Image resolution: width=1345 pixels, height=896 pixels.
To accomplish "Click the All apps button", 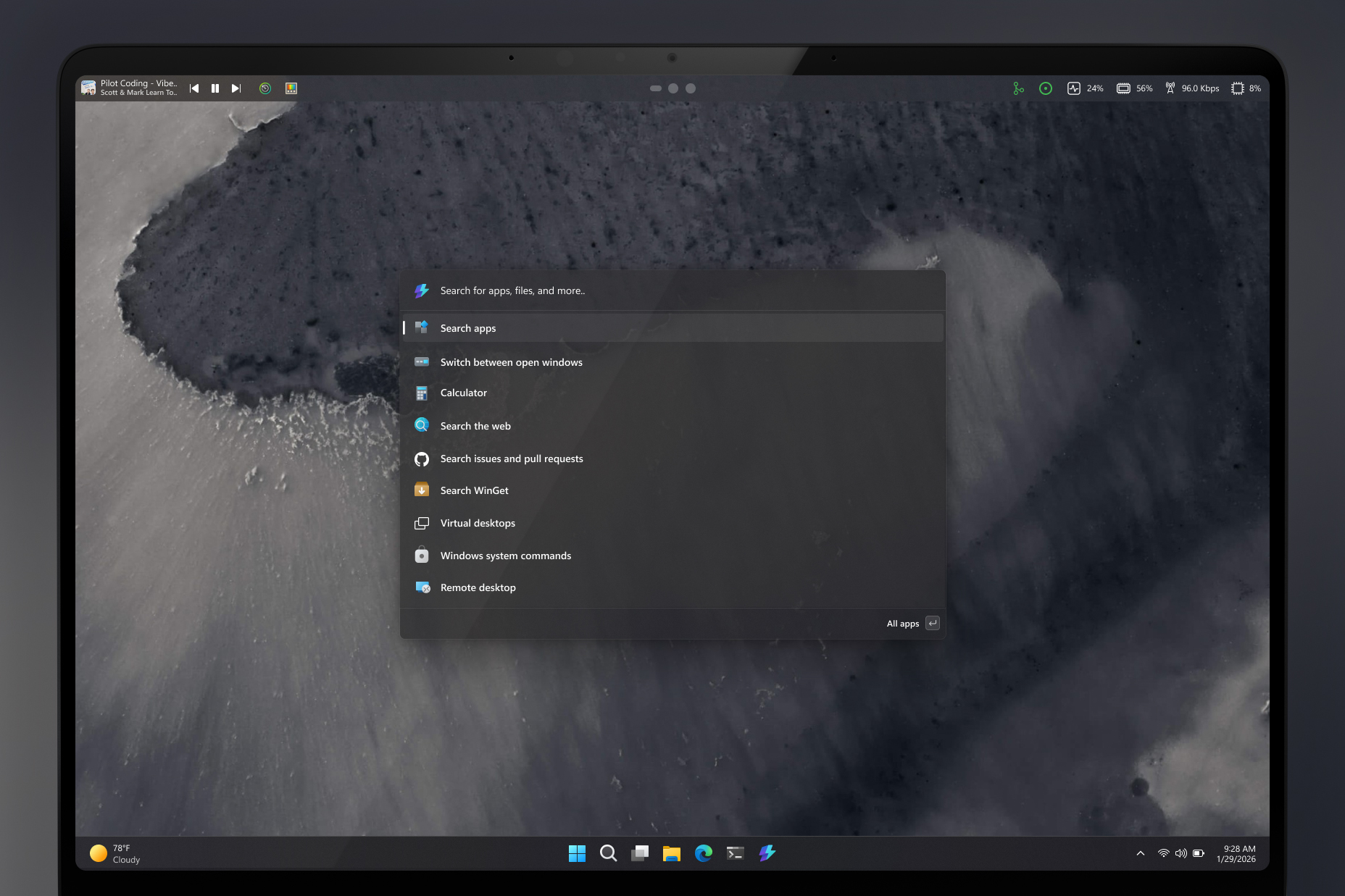I will click(x=902, y=623).
